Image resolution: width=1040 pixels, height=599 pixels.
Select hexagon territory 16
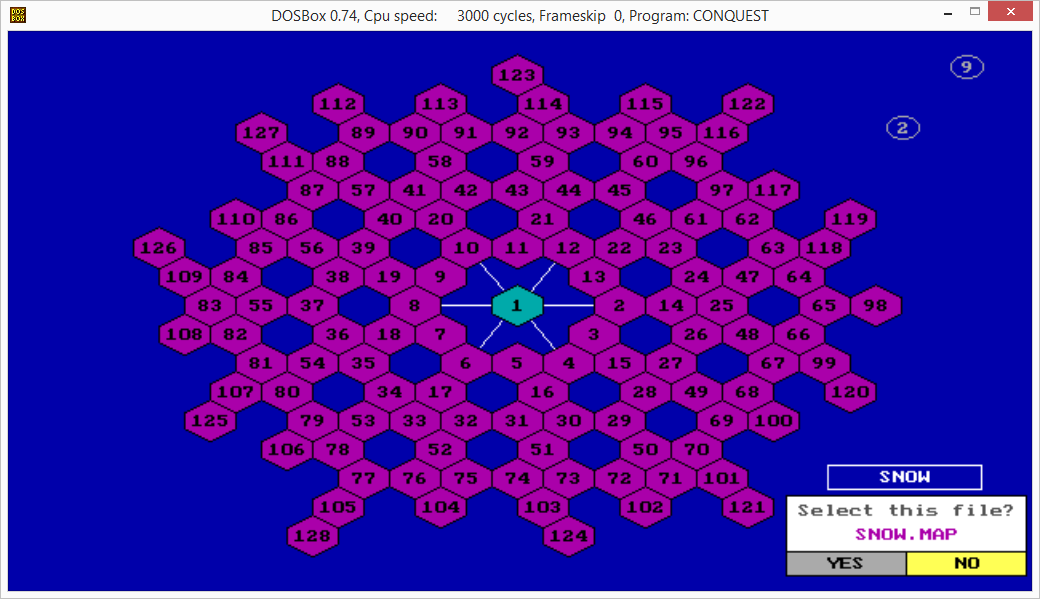pos(543,392)
